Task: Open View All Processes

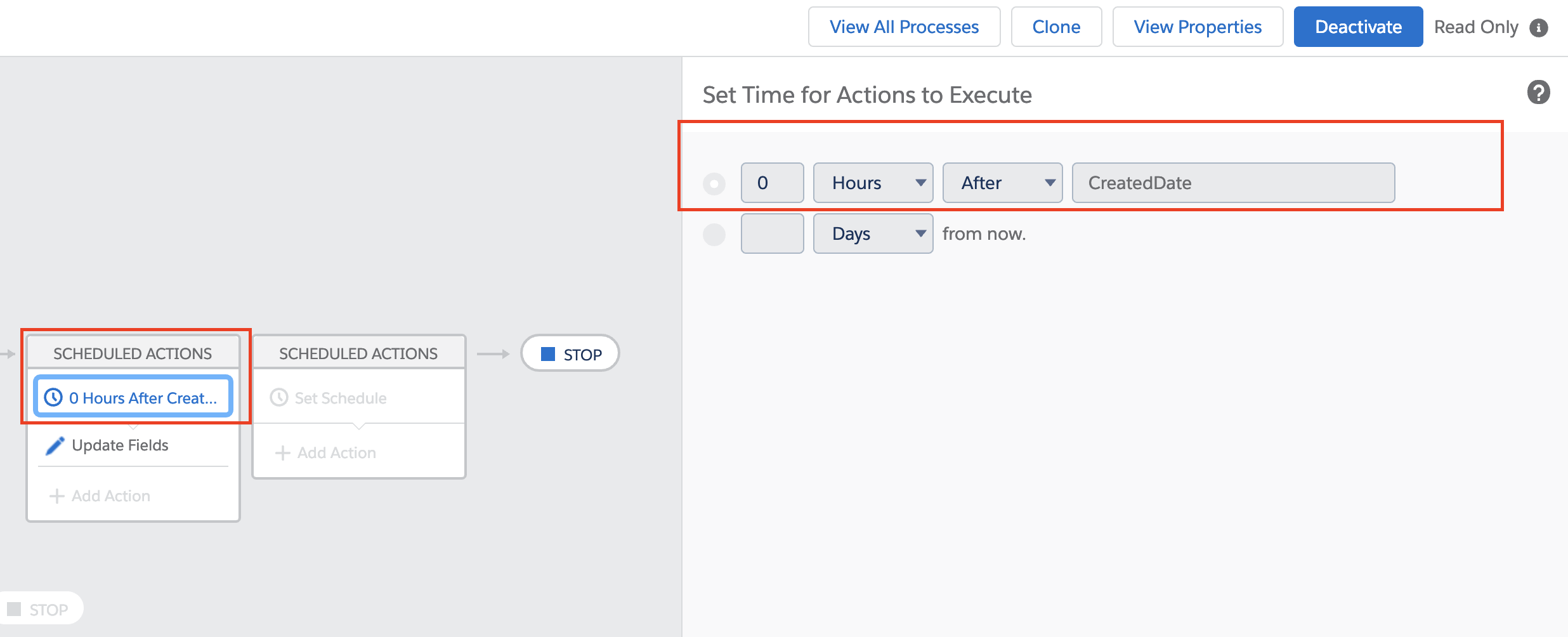Action: 904,27
